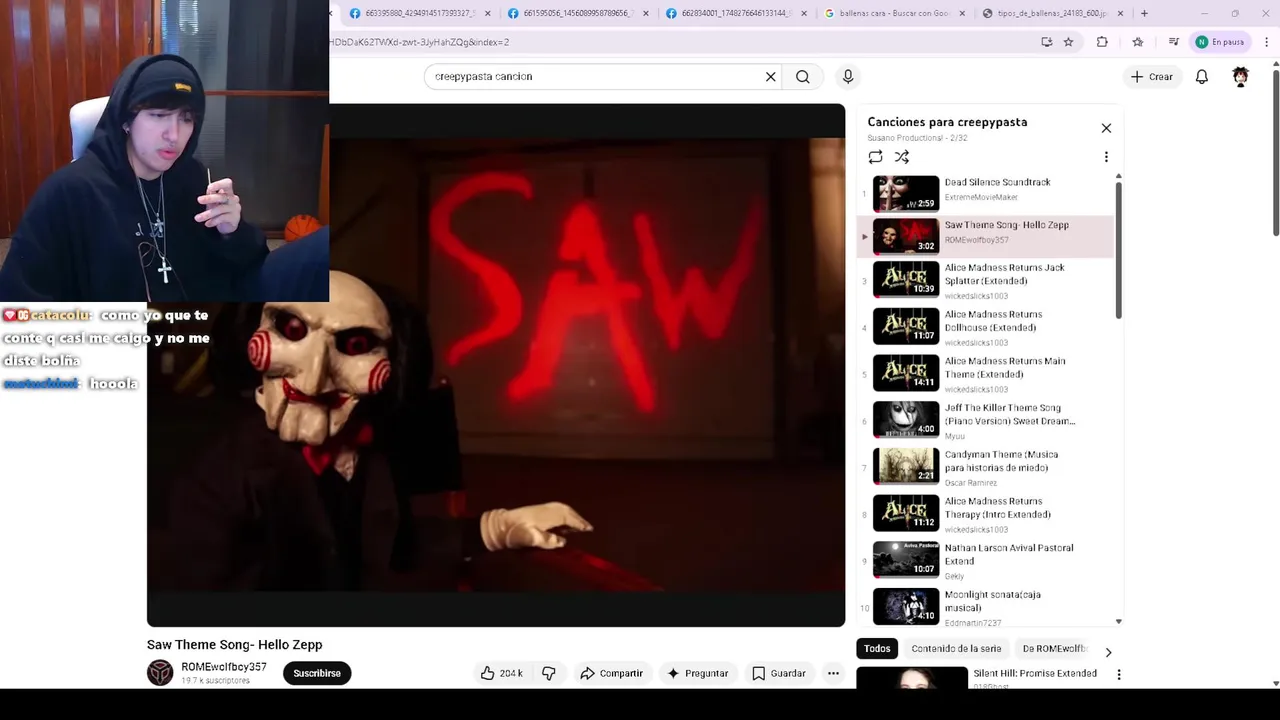Click the install app icon in address bar

[1046, 42]
